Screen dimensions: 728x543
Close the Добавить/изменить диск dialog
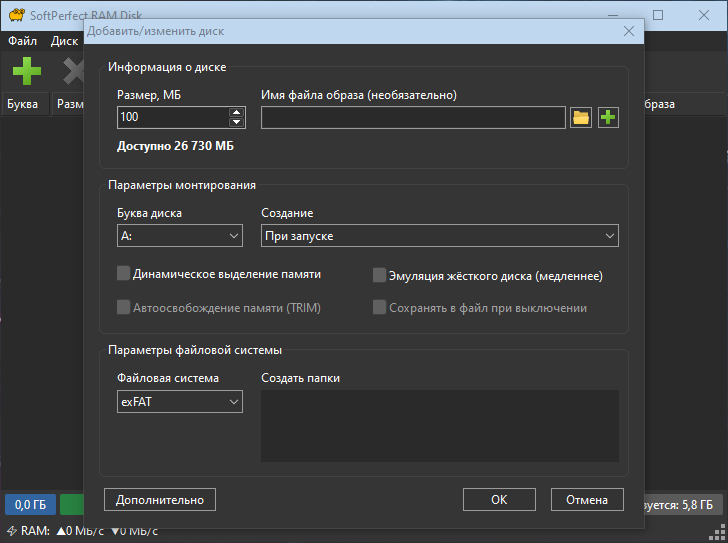click(629, 32)
